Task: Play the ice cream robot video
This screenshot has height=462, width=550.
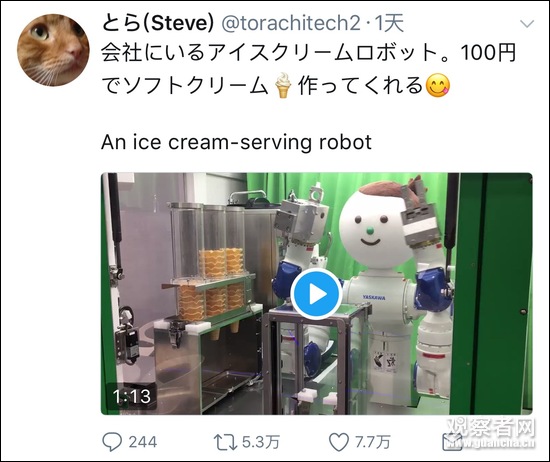Action: (316, 294)
